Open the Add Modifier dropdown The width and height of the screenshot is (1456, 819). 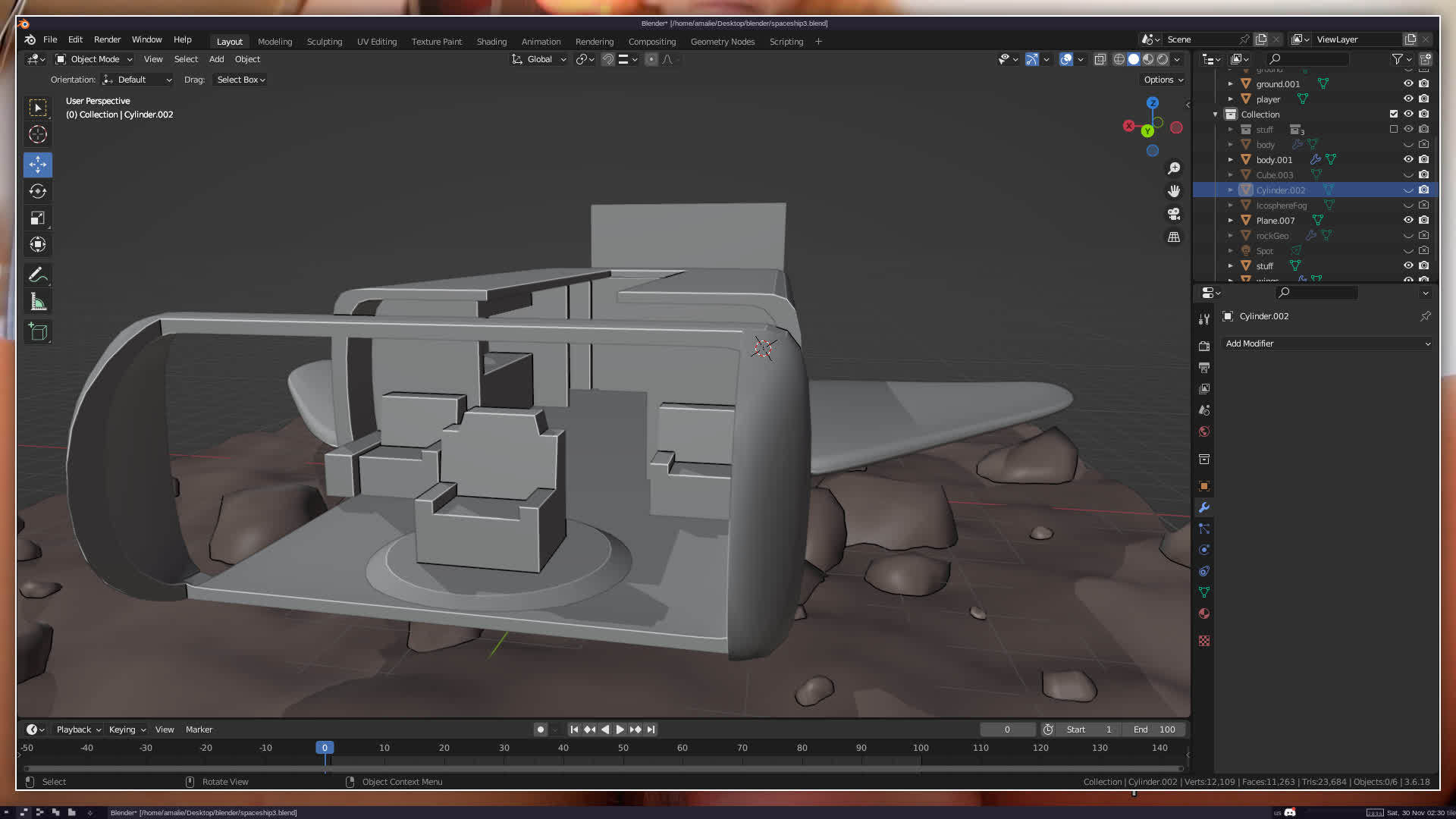coord(1327,344)
